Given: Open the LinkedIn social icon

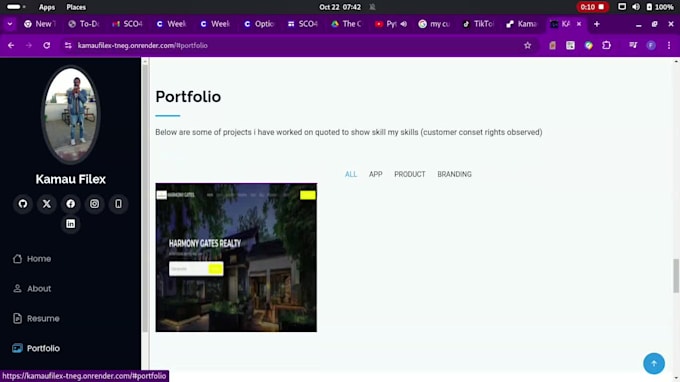Looking at the screenshot, I should 71,224.
